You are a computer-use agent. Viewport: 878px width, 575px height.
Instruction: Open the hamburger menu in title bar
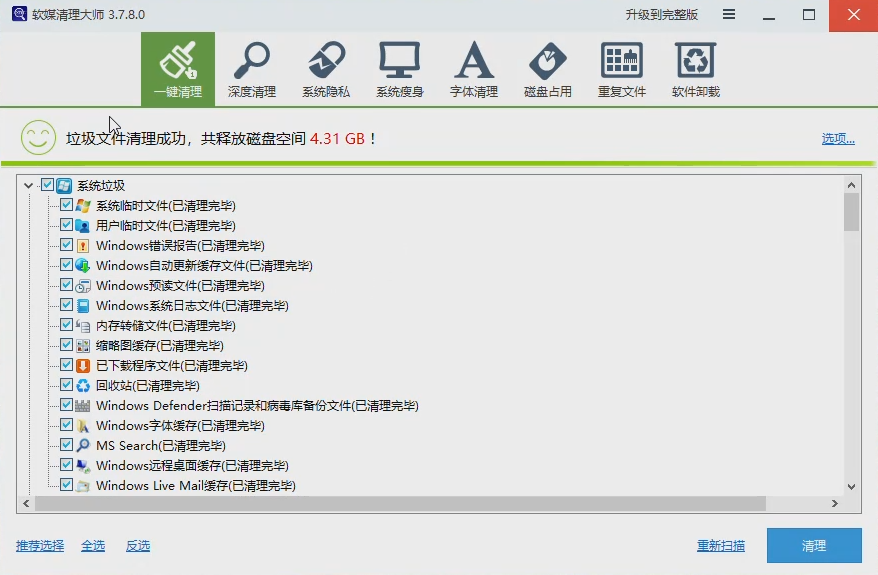tap(729, 15)
